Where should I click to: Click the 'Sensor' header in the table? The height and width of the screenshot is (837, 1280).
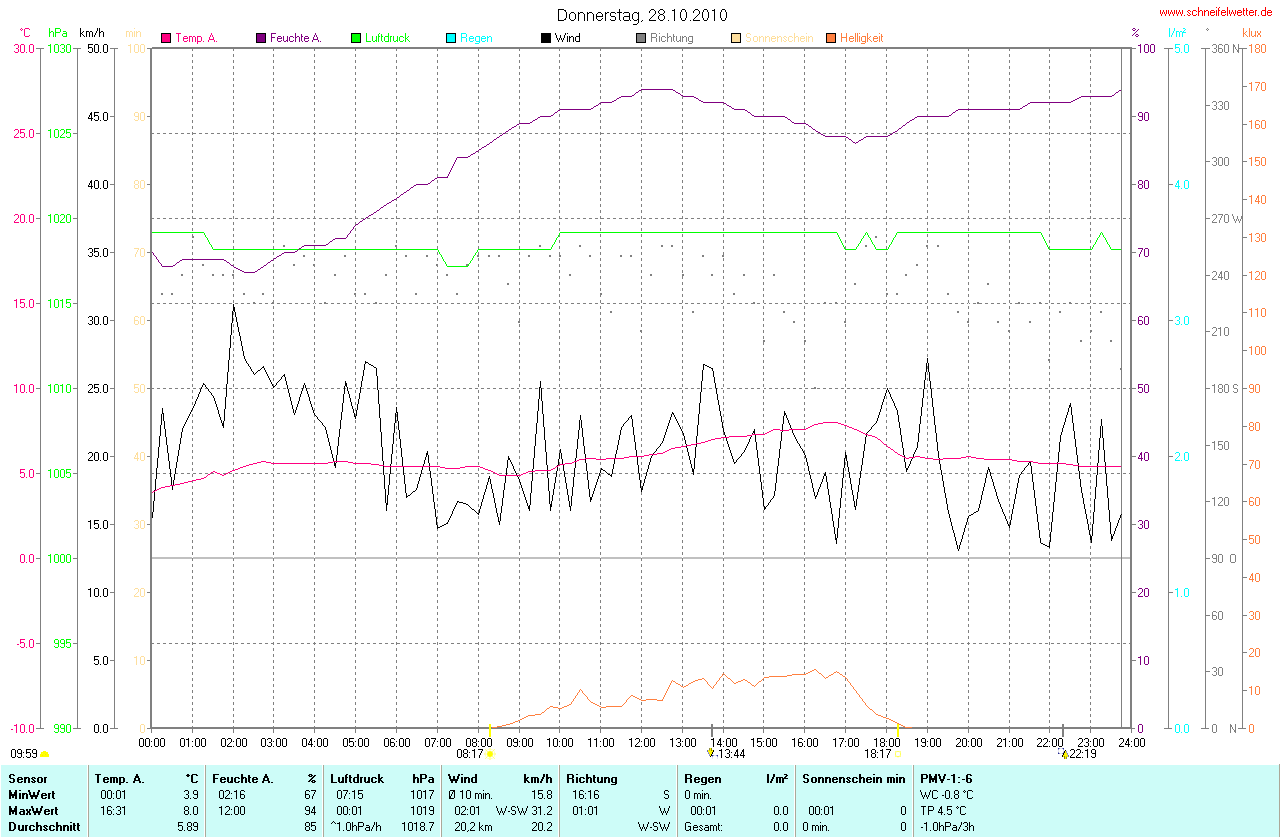coord(27,778)
